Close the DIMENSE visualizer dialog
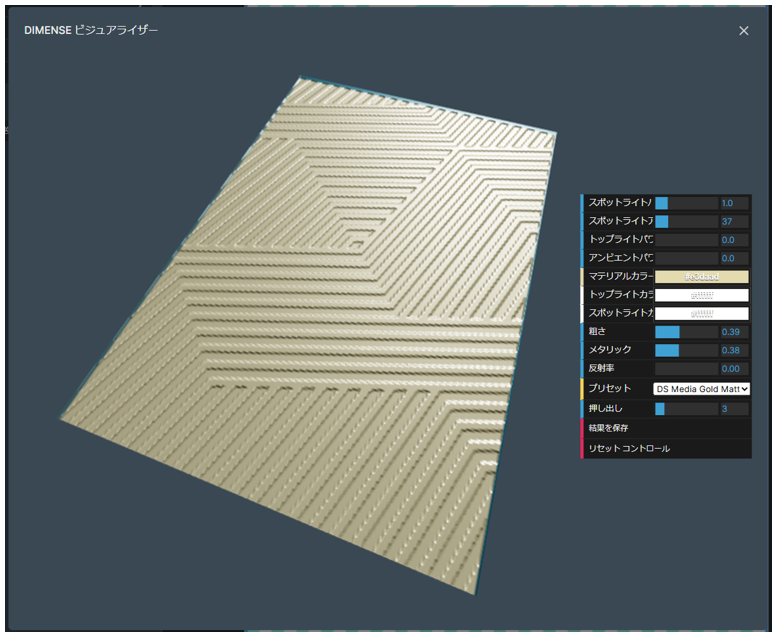Image resolution: width=778 pixels, height=632 pixels. [x=743, y=31]
